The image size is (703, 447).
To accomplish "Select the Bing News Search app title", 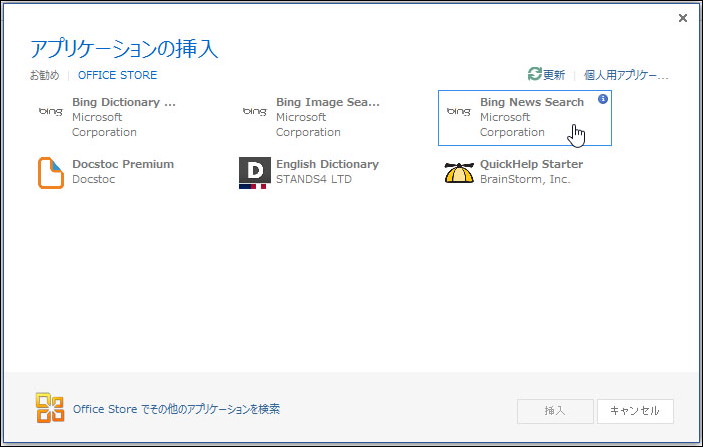I will click(532, 102).
